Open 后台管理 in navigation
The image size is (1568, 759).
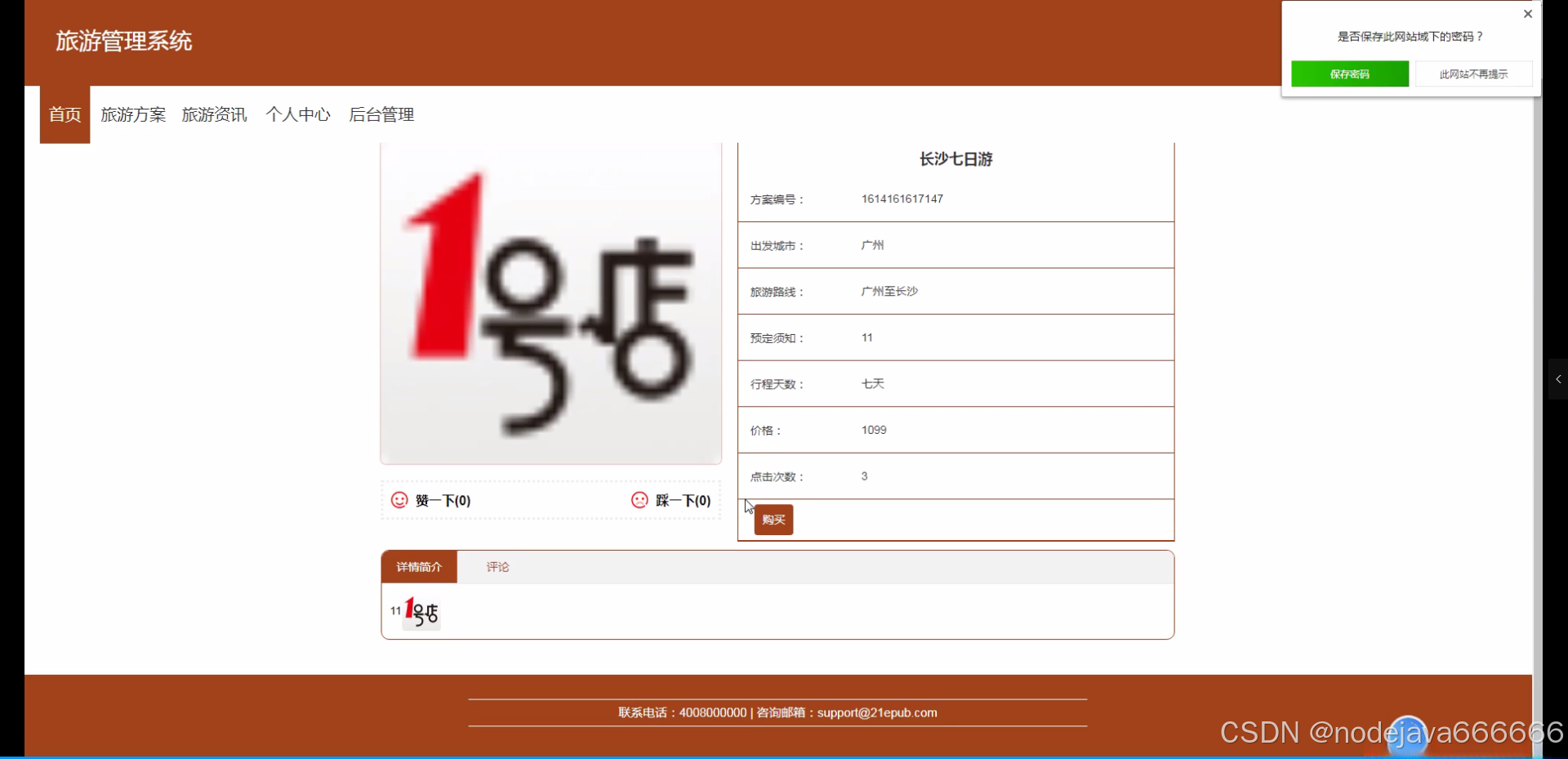(x=381, y=114)
